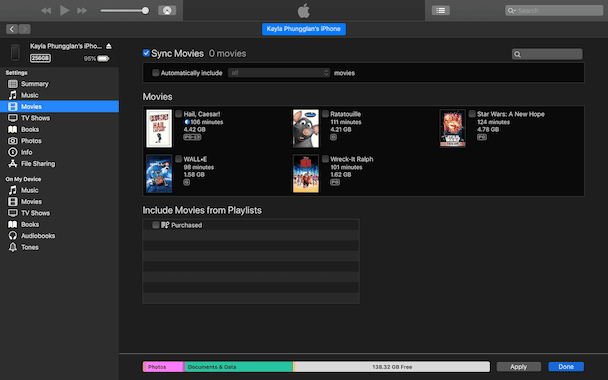The width and height of the screenshot is (608, 380).
Task: Click the play button
Action: pyautogui.click(x=64, y=10)
